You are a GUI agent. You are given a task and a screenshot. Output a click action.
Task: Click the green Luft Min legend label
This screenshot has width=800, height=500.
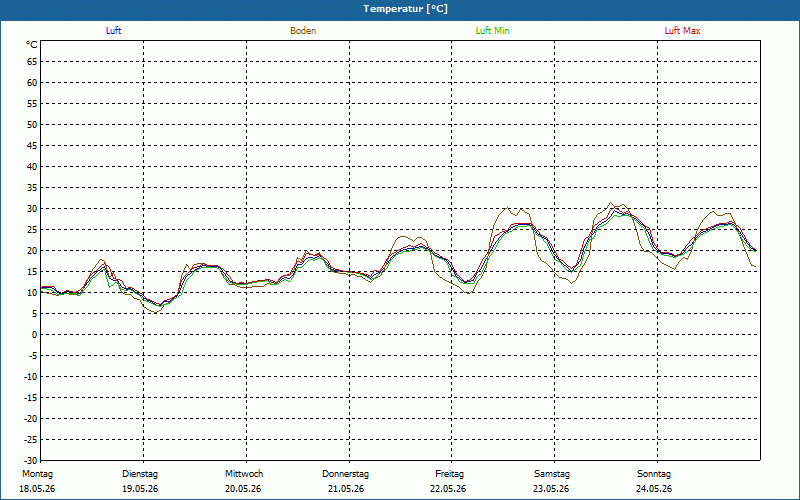492,31
